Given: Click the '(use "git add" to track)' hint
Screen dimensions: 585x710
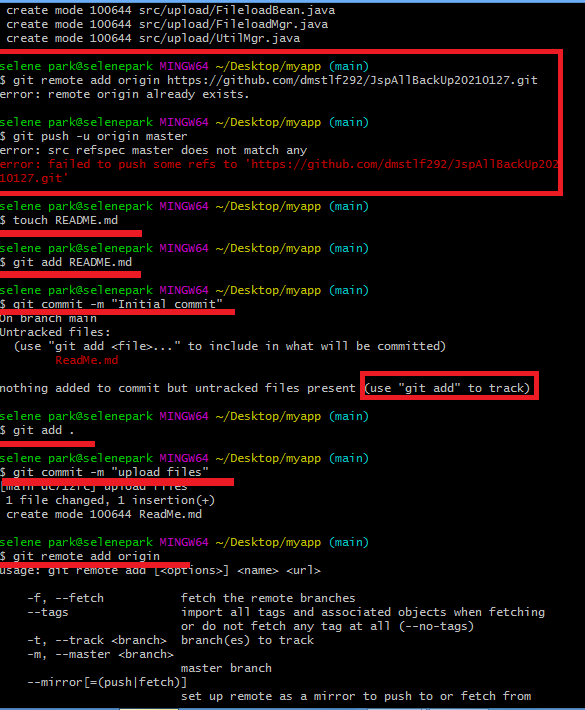Looking at the screenshot, I should (447, 389).
